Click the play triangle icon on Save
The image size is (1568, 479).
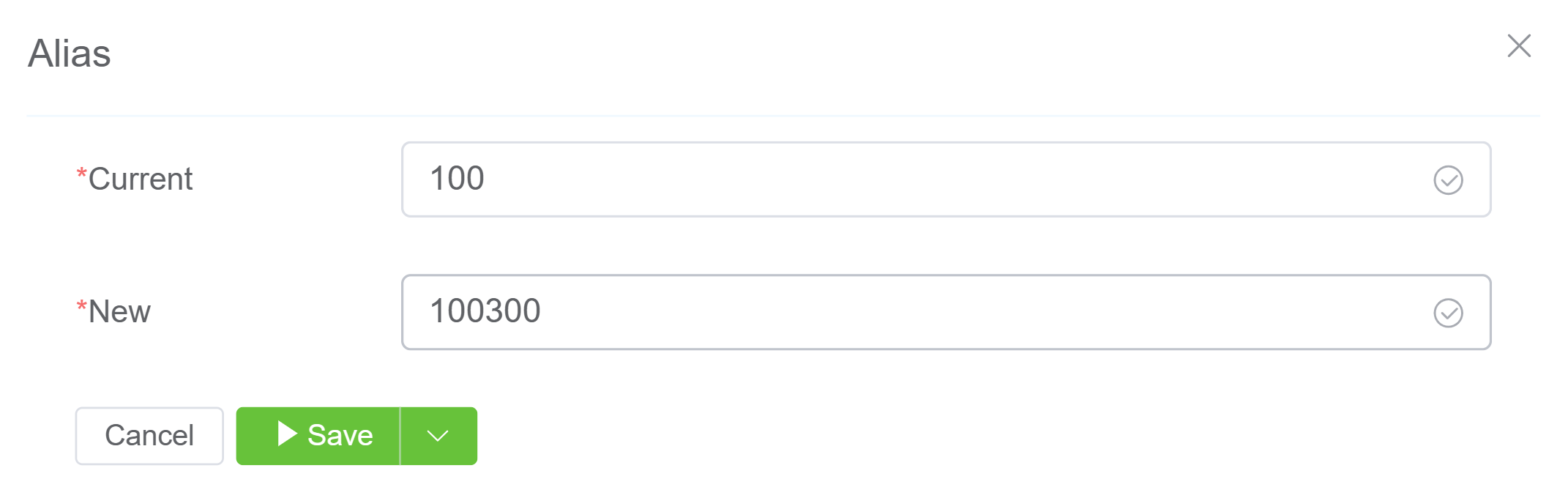pyautogui.click(x=287, y=434)
